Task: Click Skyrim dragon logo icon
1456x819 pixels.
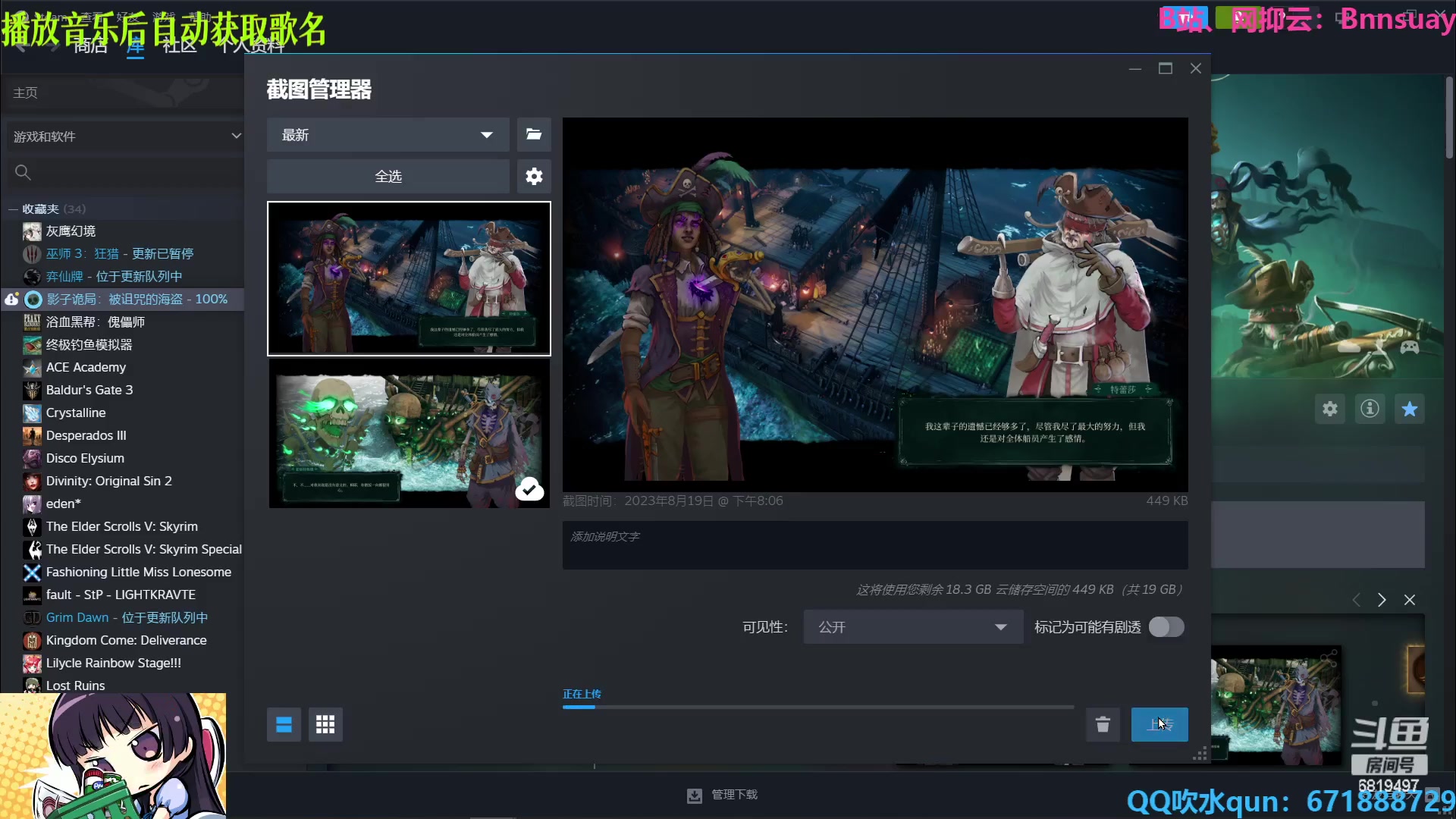Action: (x=32, y=526)
